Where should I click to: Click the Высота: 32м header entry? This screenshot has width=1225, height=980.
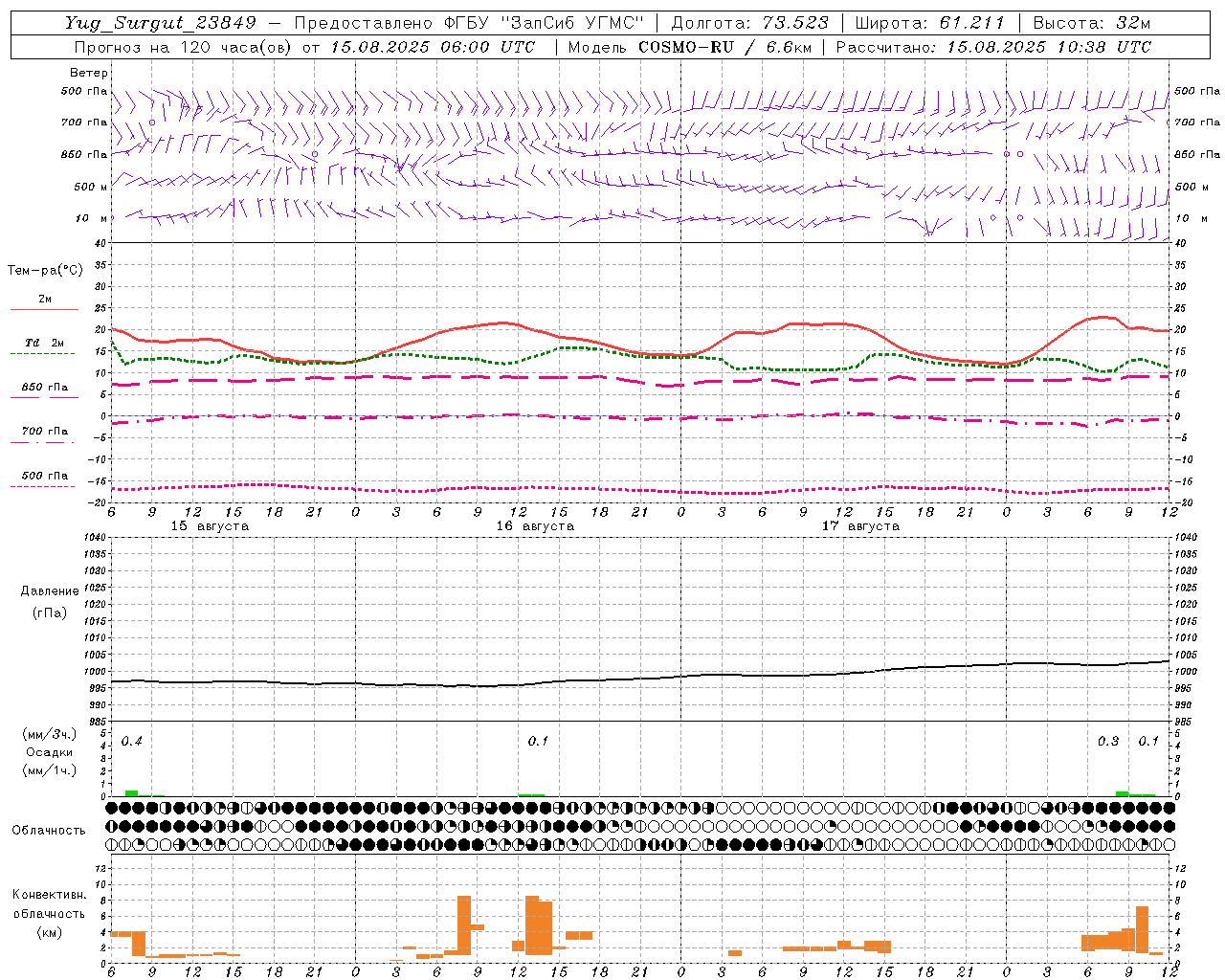pos(1092,23)
